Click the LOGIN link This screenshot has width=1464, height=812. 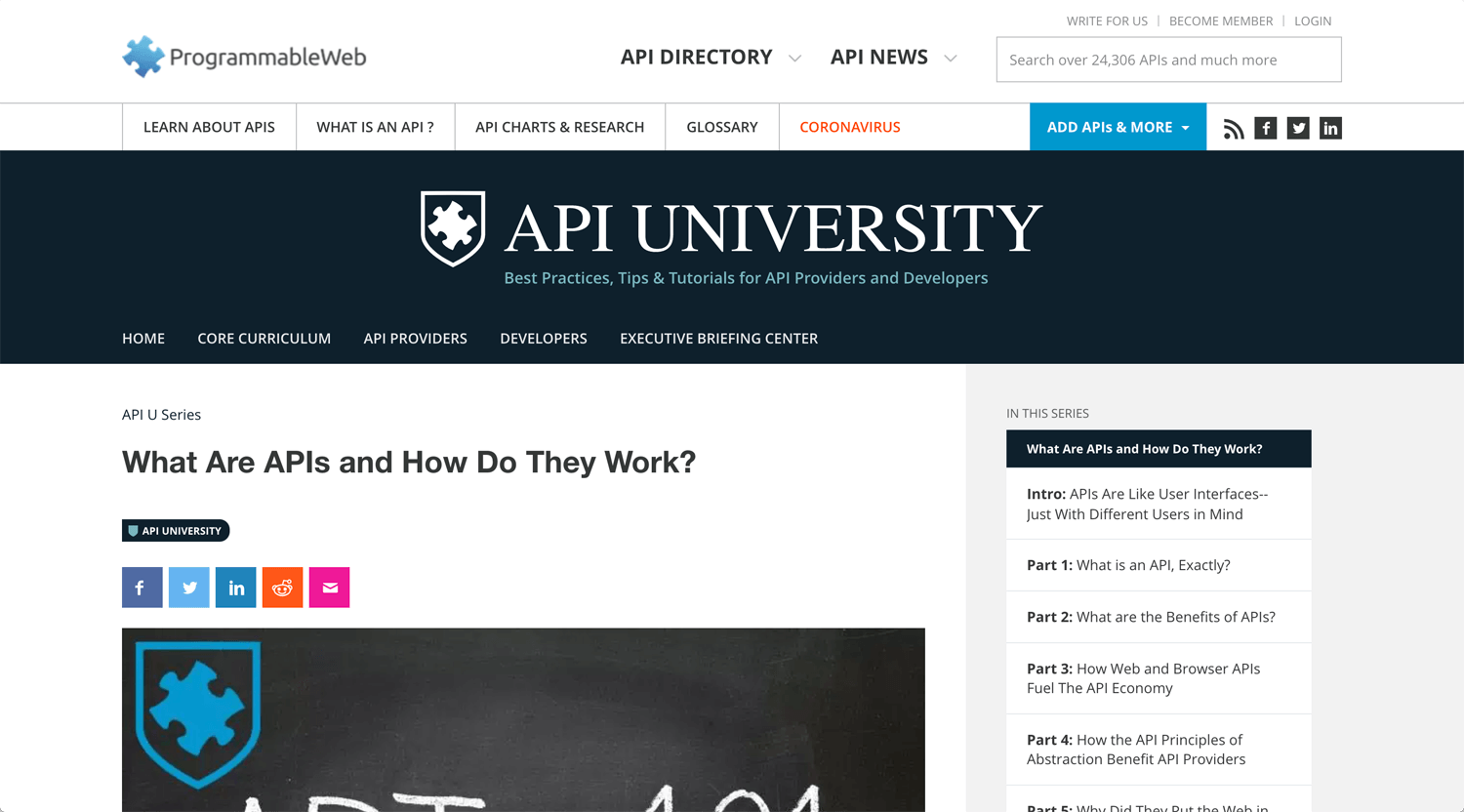click(1313, 20)
